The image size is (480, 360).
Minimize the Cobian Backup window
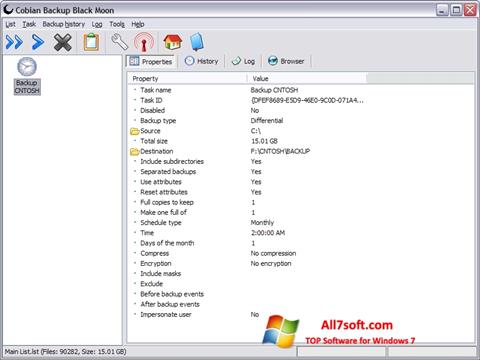click(442, 10)
